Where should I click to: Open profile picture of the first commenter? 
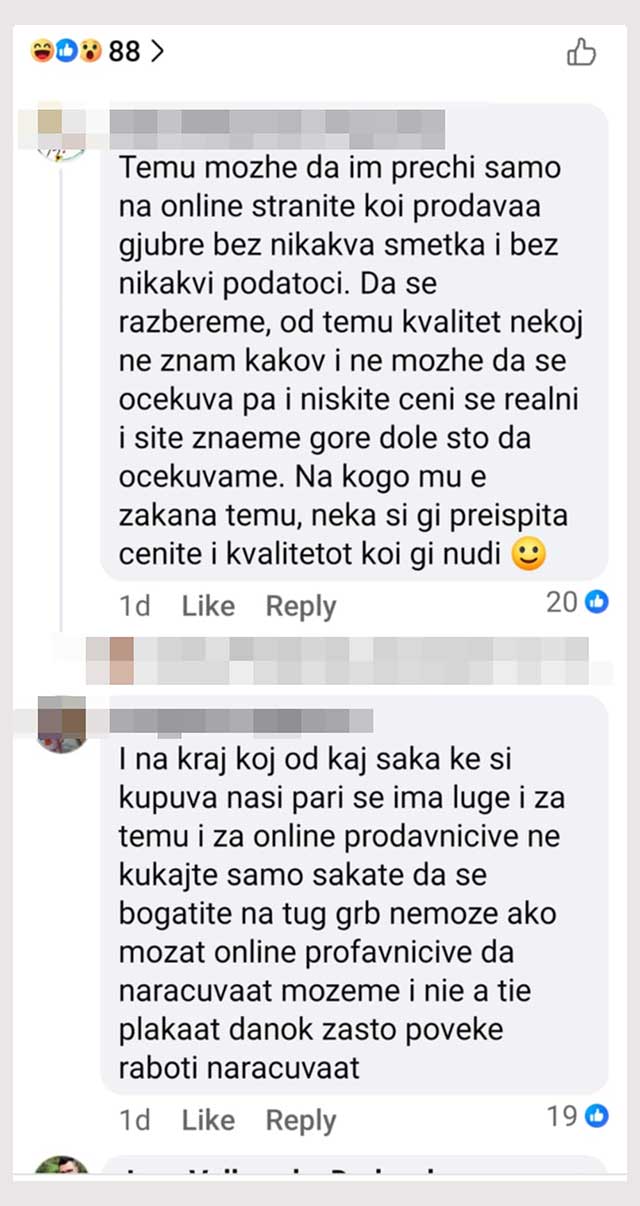[x=62, y=132]
